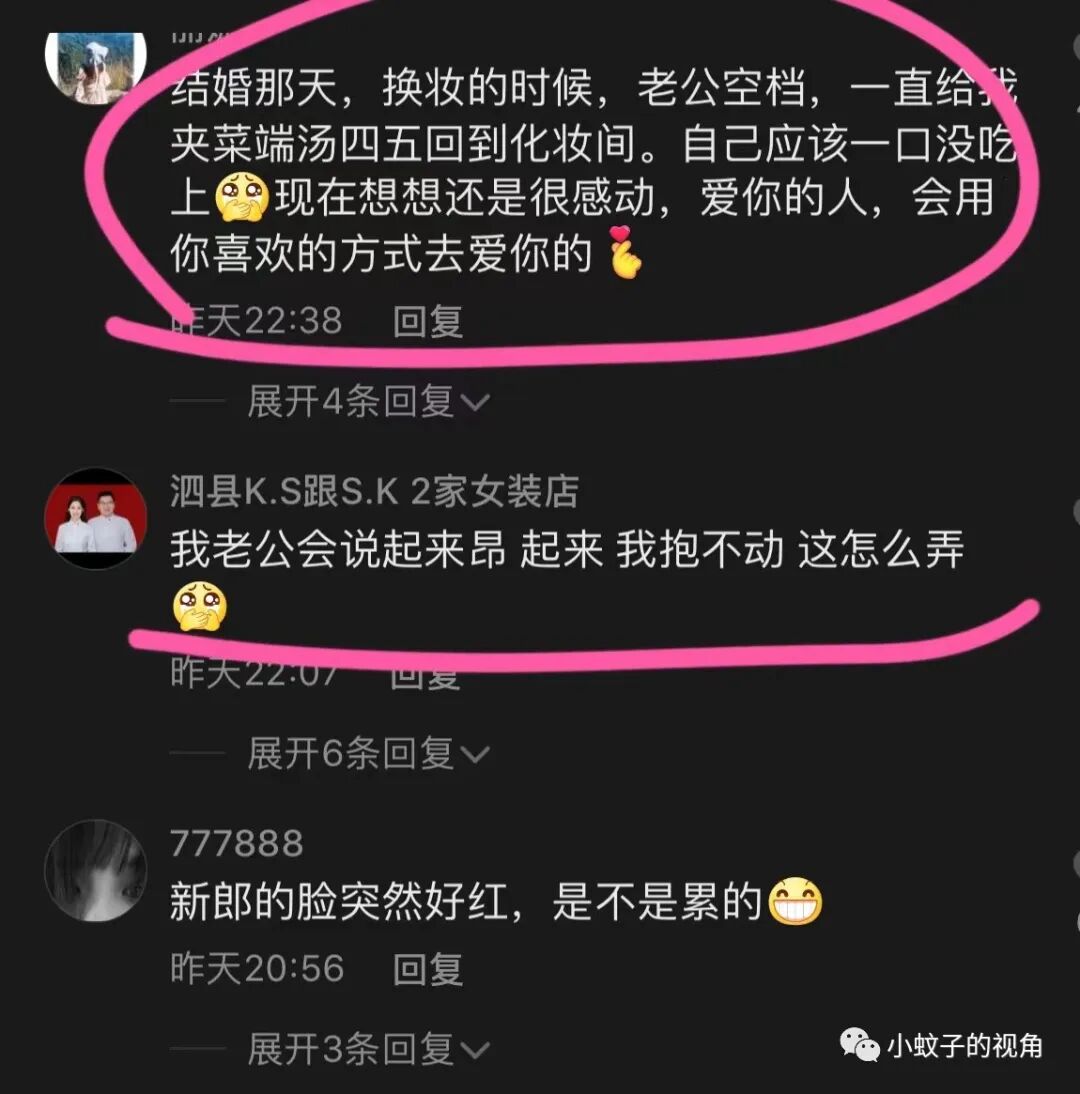Image resolution: width=1080 pixels, height=1094 pixels.
Task: Expand 展开3条回复 under the 777888 comment
Action: coord(368,1049)
